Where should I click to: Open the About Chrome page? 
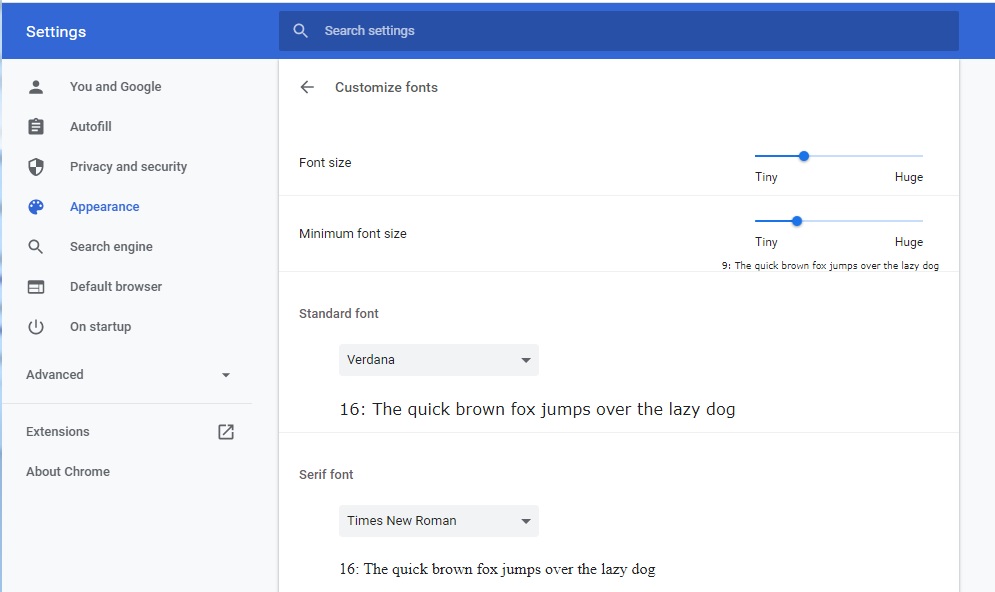[x=68, y=471]
